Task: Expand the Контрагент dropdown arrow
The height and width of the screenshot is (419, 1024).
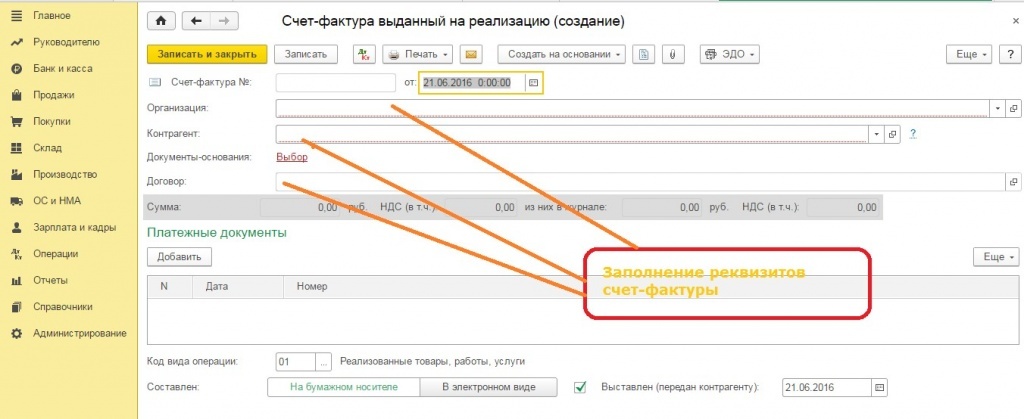Action: [876, 134]
